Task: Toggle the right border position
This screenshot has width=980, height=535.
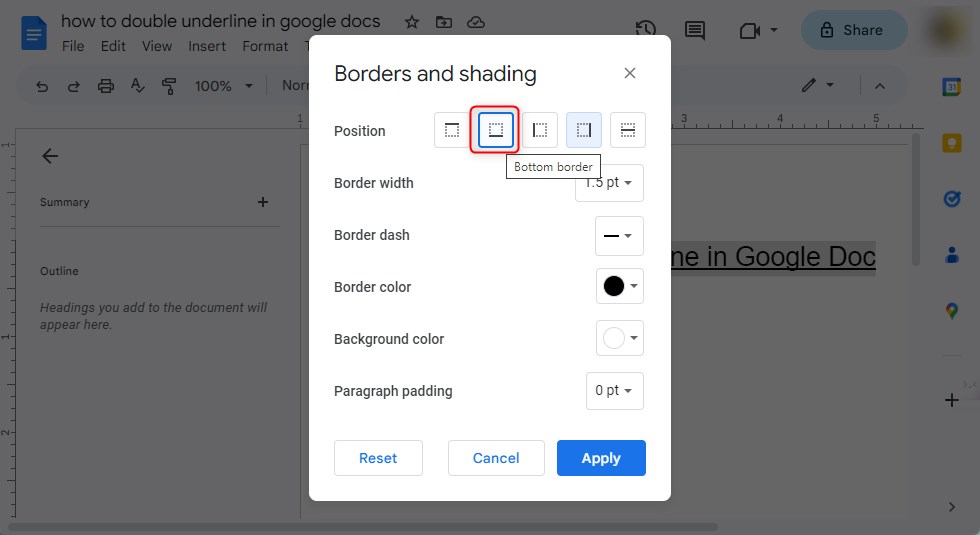Action: point(584,130)
